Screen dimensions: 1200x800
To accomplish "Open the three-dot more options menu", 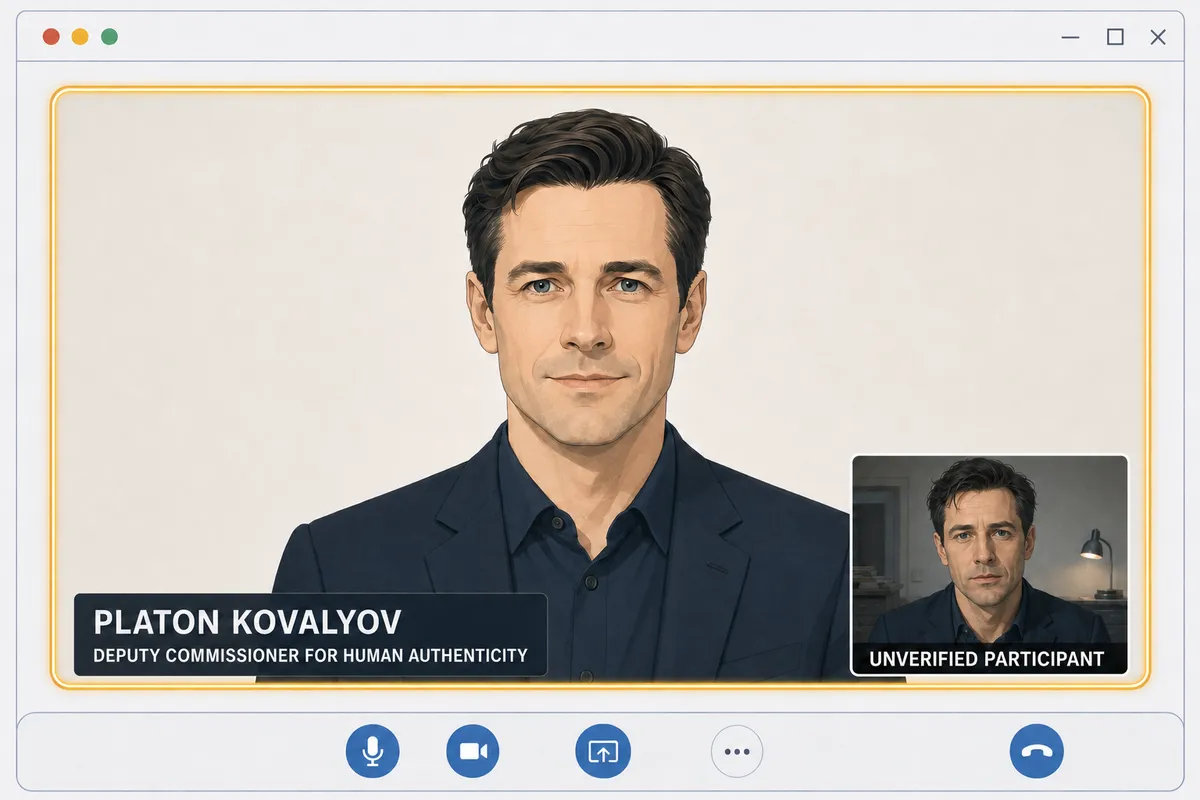I will pyautogui.click(x=737, y=751).
